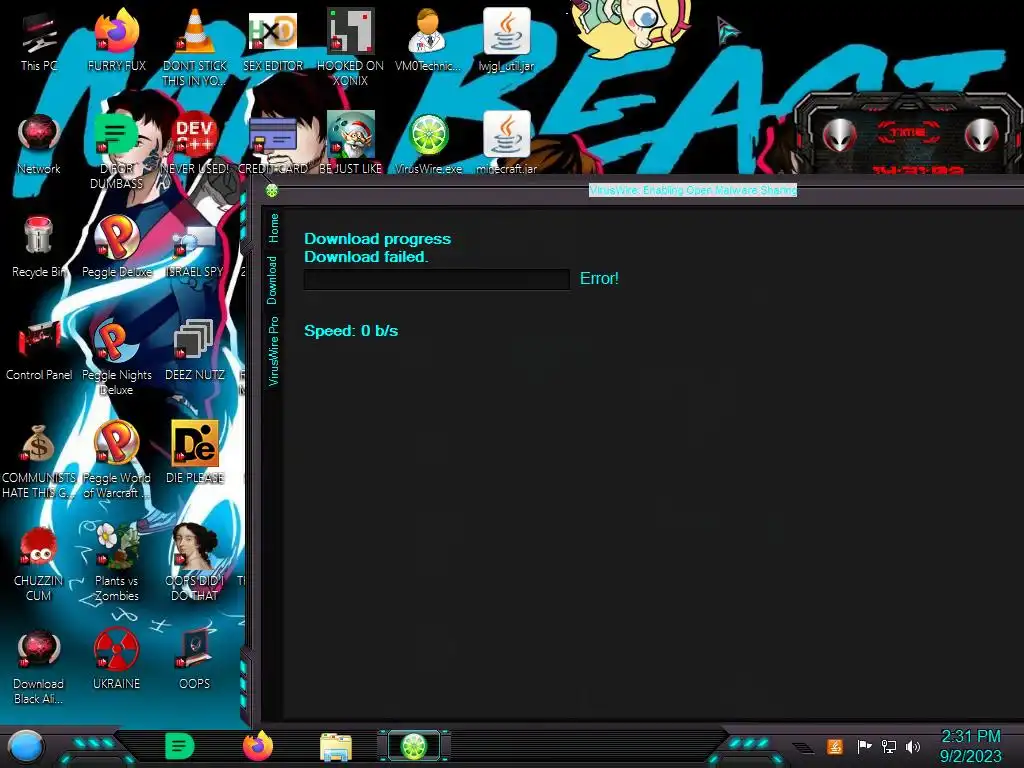
Task: Launch Peggle World of Warcraft shortcut
Action: 116,460
